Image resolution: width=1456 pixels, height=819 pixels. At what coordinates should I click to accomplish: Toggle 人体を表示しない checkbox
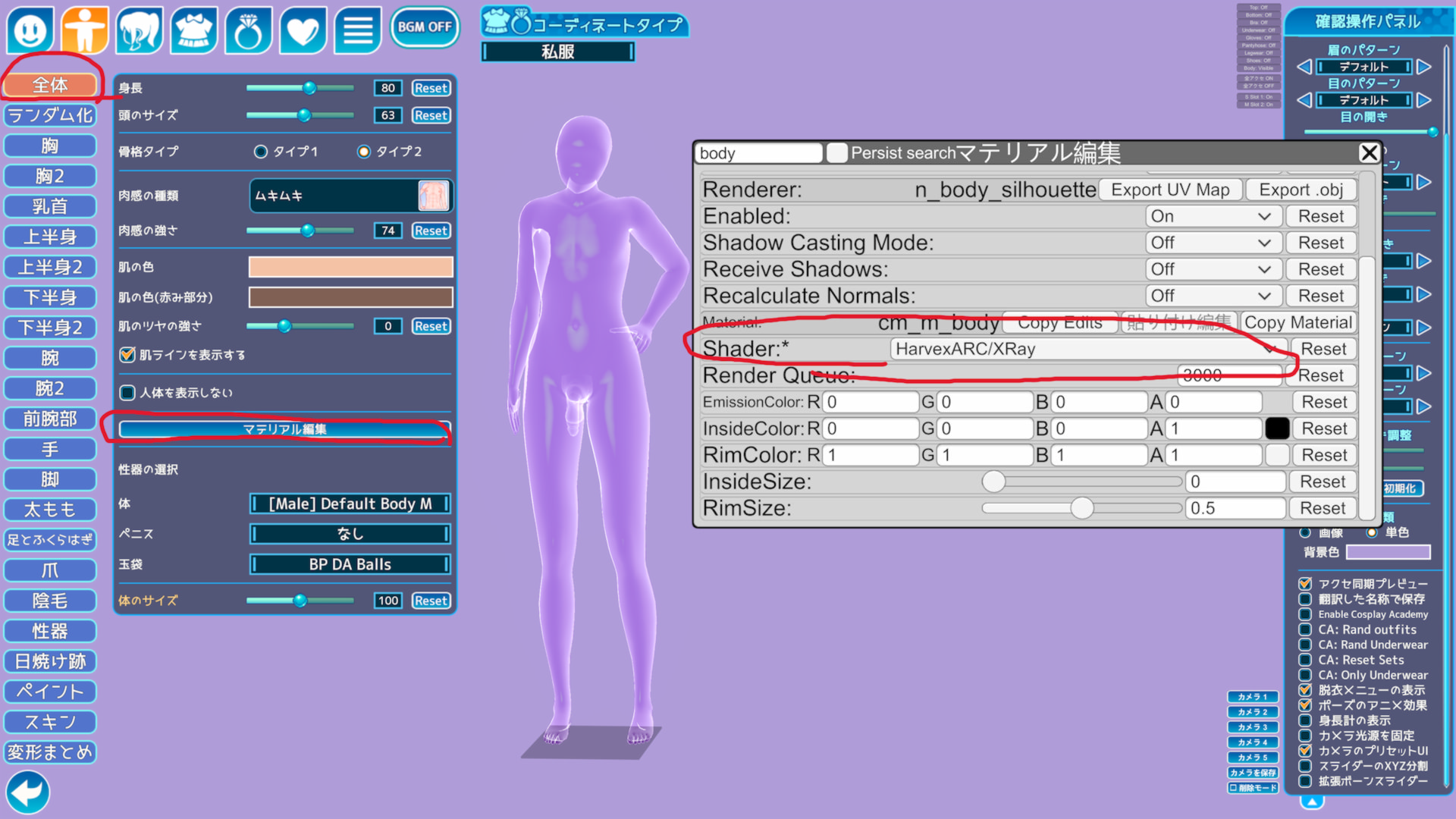point(127,393)
